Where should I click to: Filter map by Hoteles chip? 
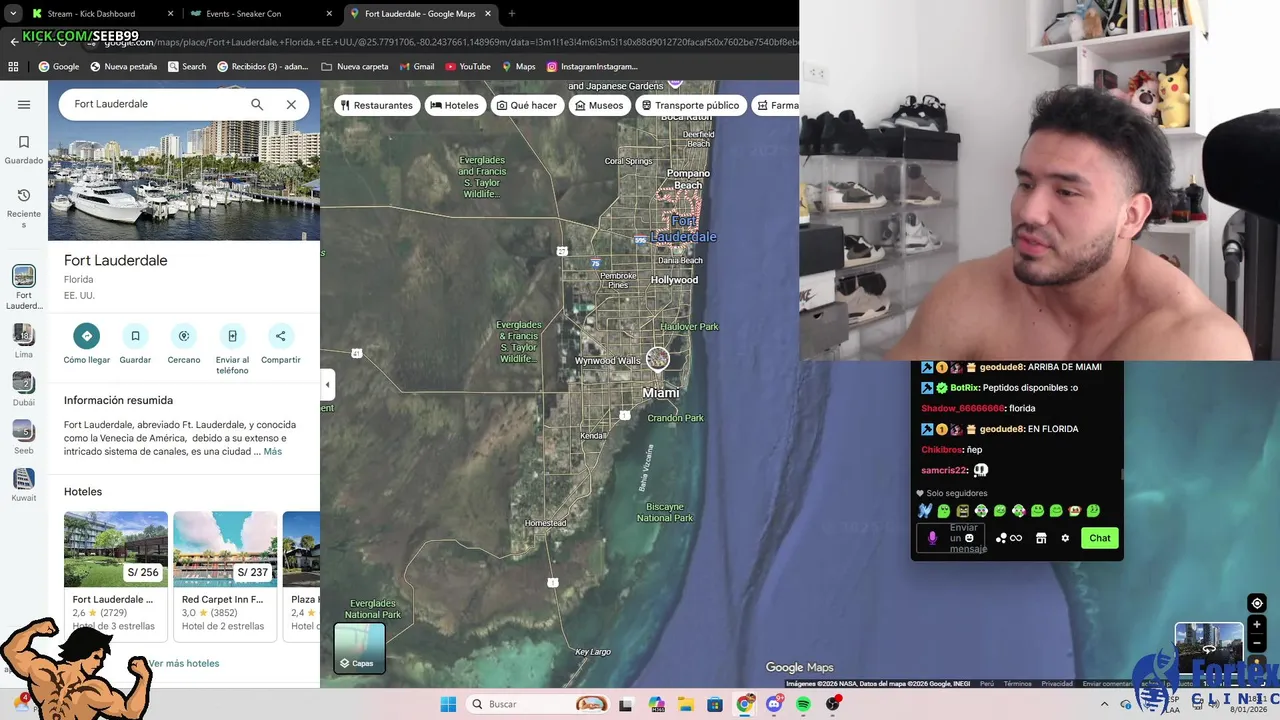coord(454,105)
